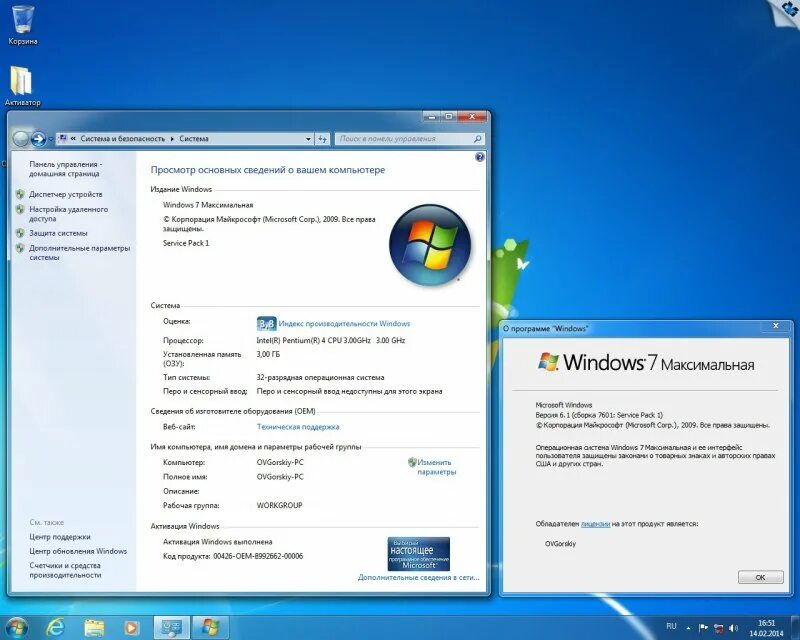Click the genuine Microsoft software badge

tap(418, 554)
